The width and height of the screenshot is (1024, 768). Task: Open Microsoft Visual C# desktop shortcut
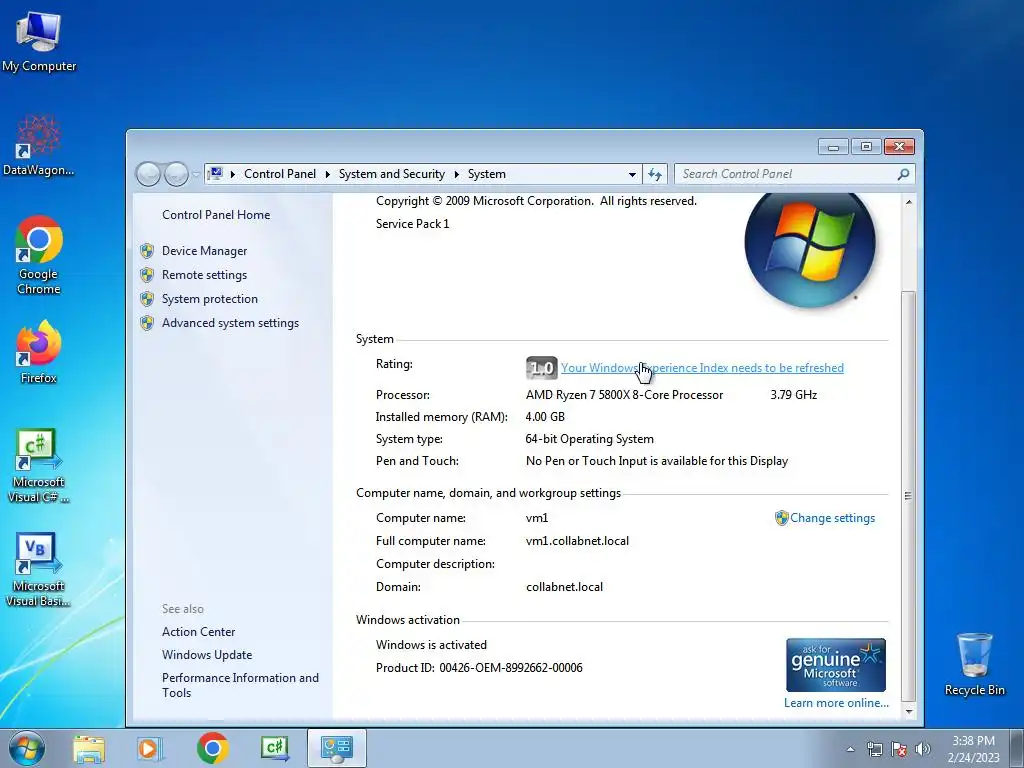(39, 466)
